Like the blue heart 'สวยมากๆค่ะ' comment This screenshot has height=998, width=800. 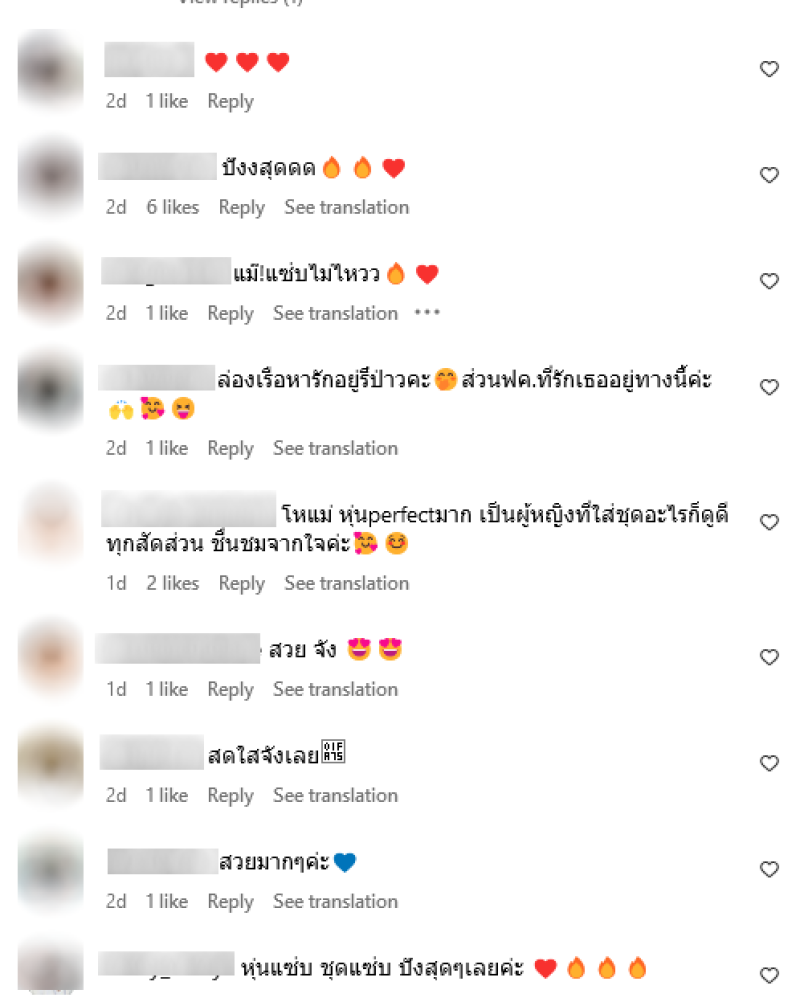[x=769, y=869]
